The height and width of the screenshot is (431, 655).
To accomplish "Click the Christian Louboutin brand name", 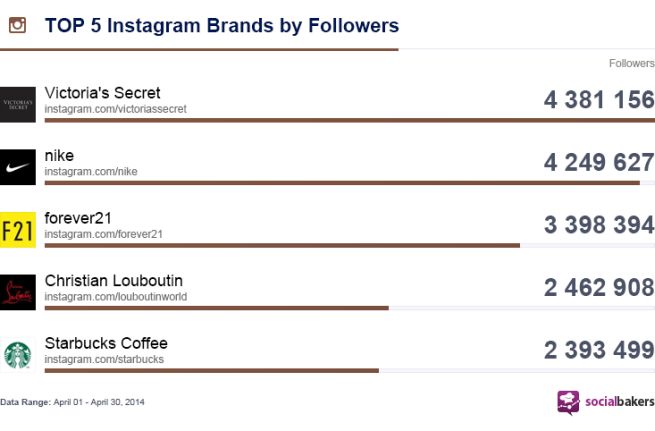I will click(114, 280).
